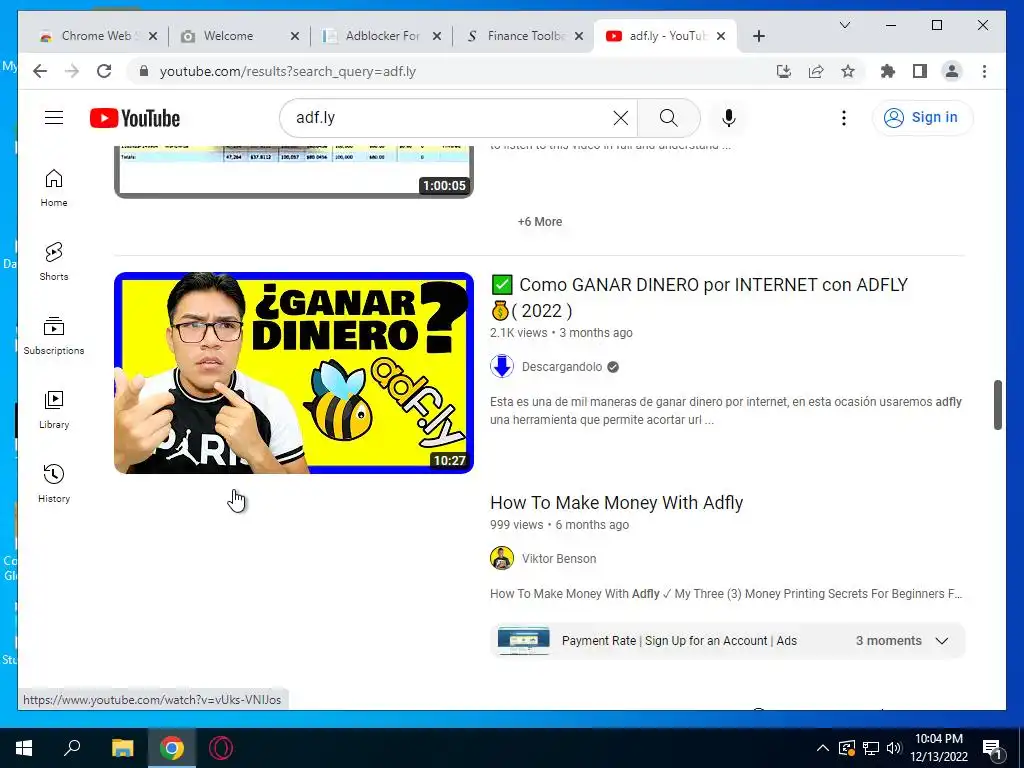This screenshot has height=768, width=1024.
Task: Share this page icon in address bar
Action: (816, 71)
